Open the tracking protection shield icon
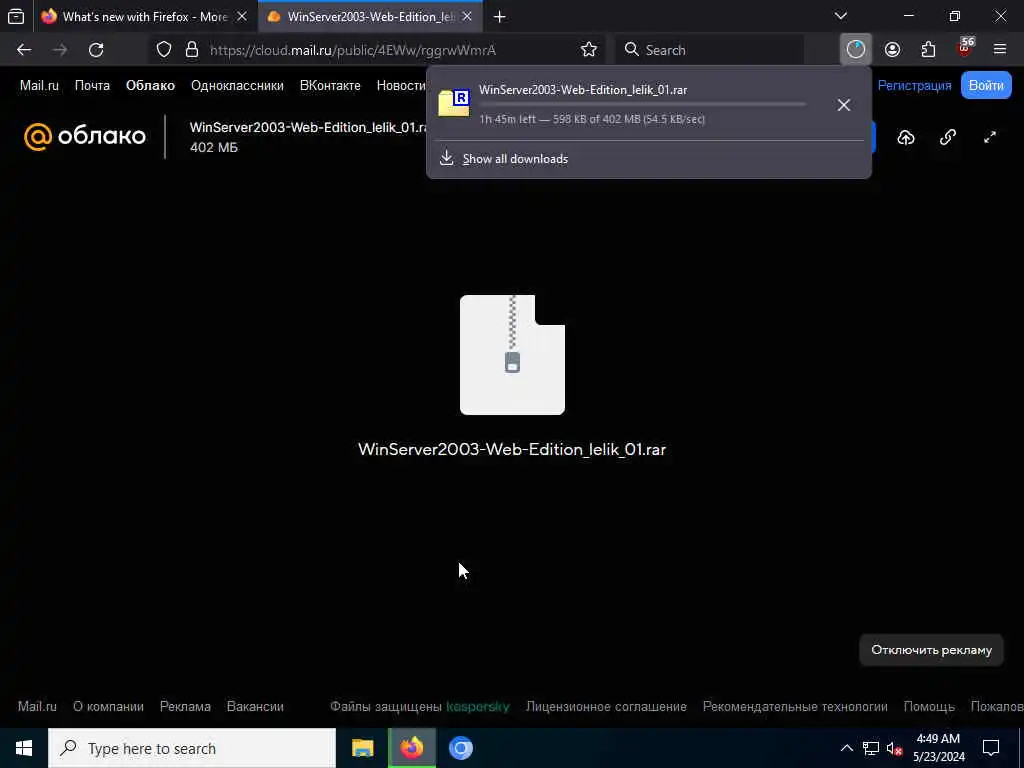 pos(164,50)
